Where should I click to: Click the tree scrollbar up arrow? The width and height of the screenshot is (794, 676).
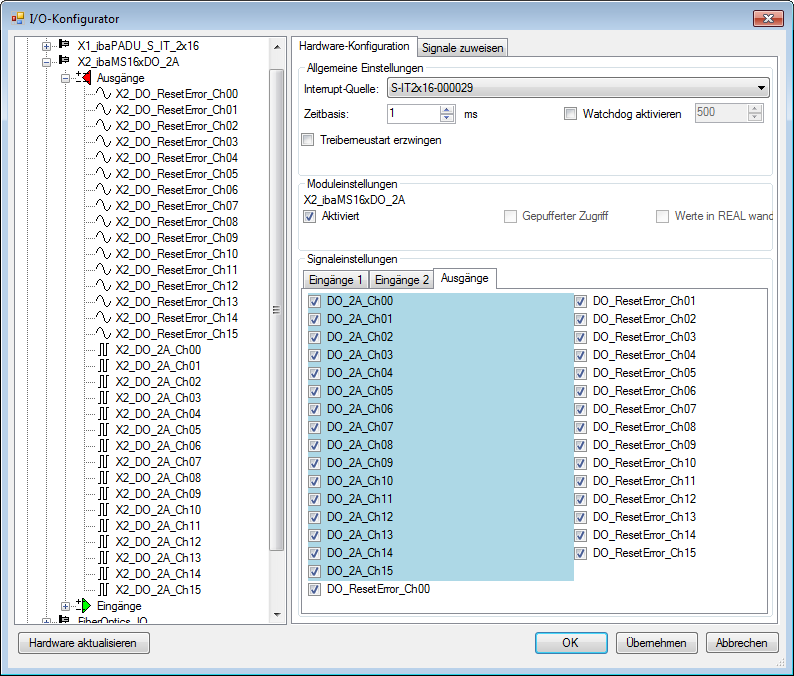pyautogui.click(x=276, y=47)
